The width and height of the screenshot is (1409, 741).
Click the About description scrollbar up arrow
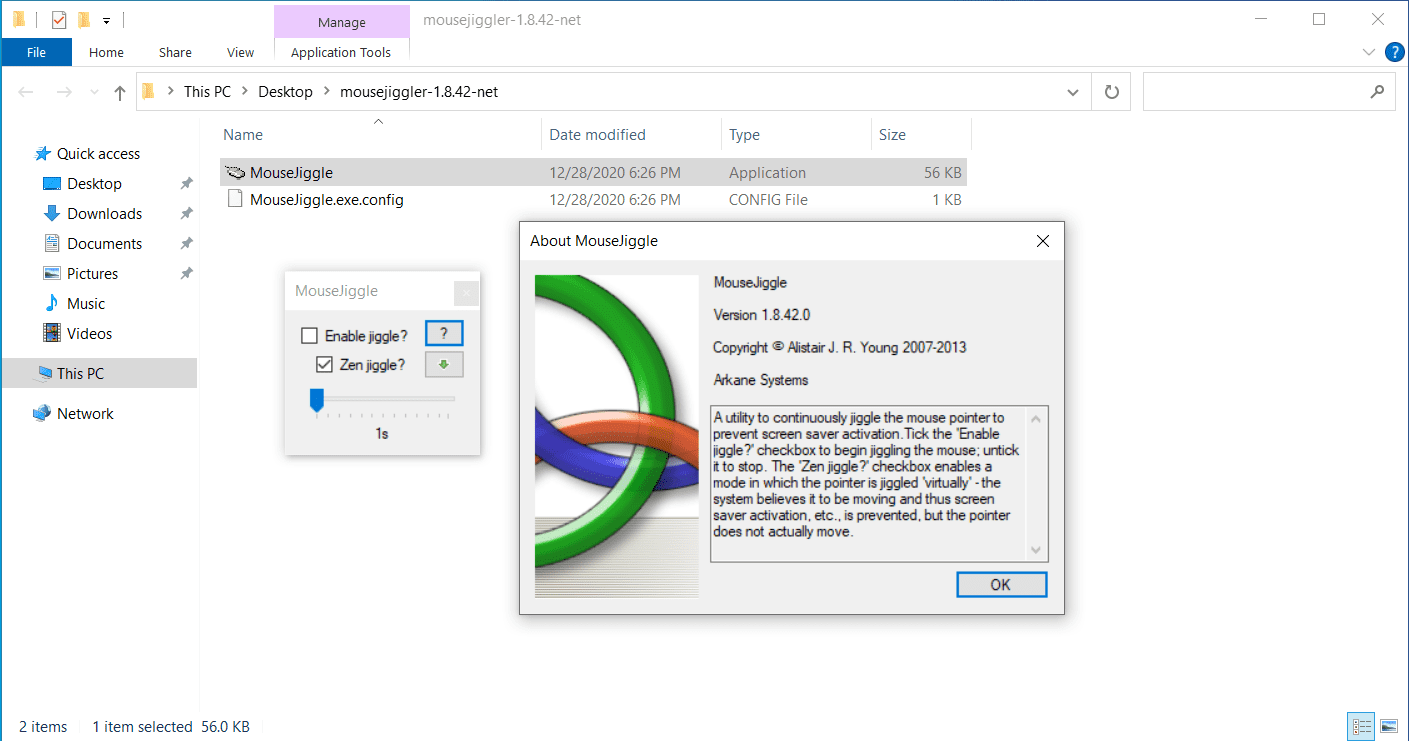pos(1036,418)
